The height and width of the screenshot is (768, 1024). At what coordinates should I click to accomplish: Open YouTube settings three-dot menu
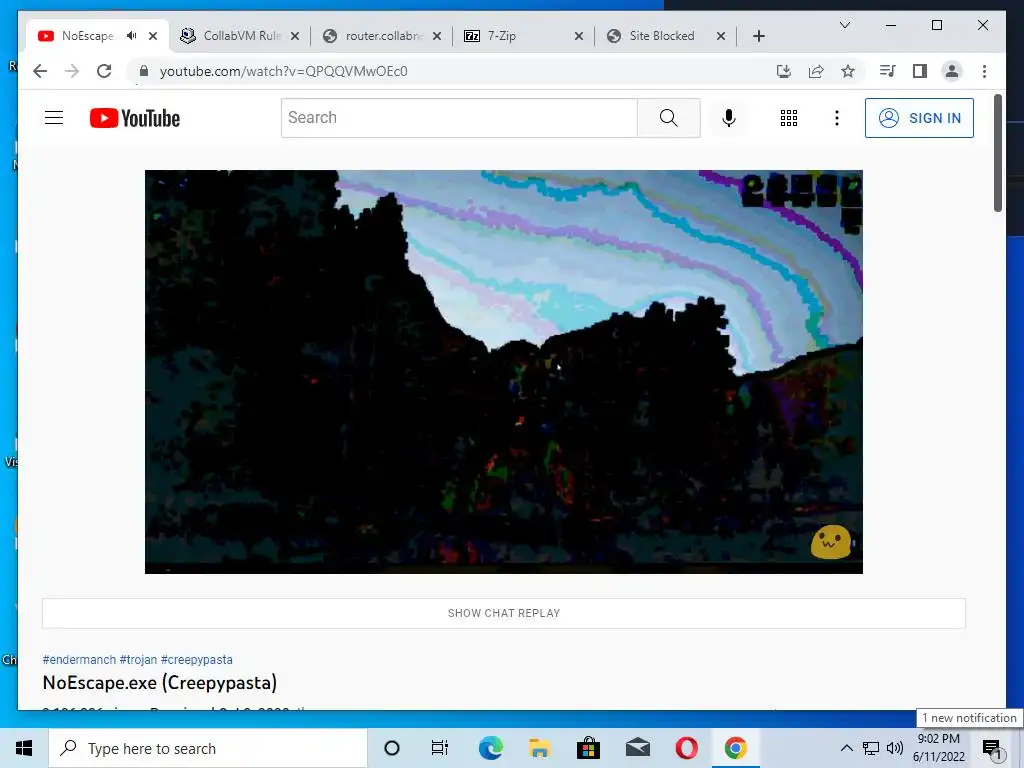(837, 118)
